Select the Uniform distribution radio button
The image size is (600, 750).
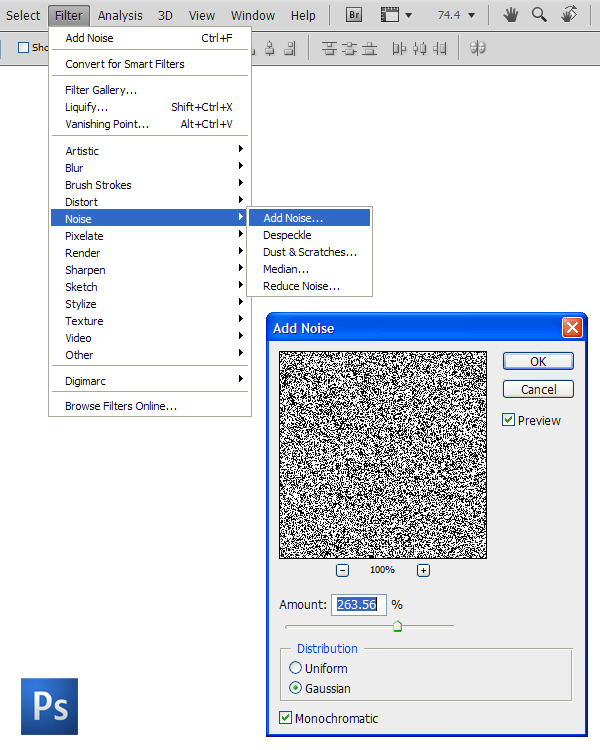point(295,667)
